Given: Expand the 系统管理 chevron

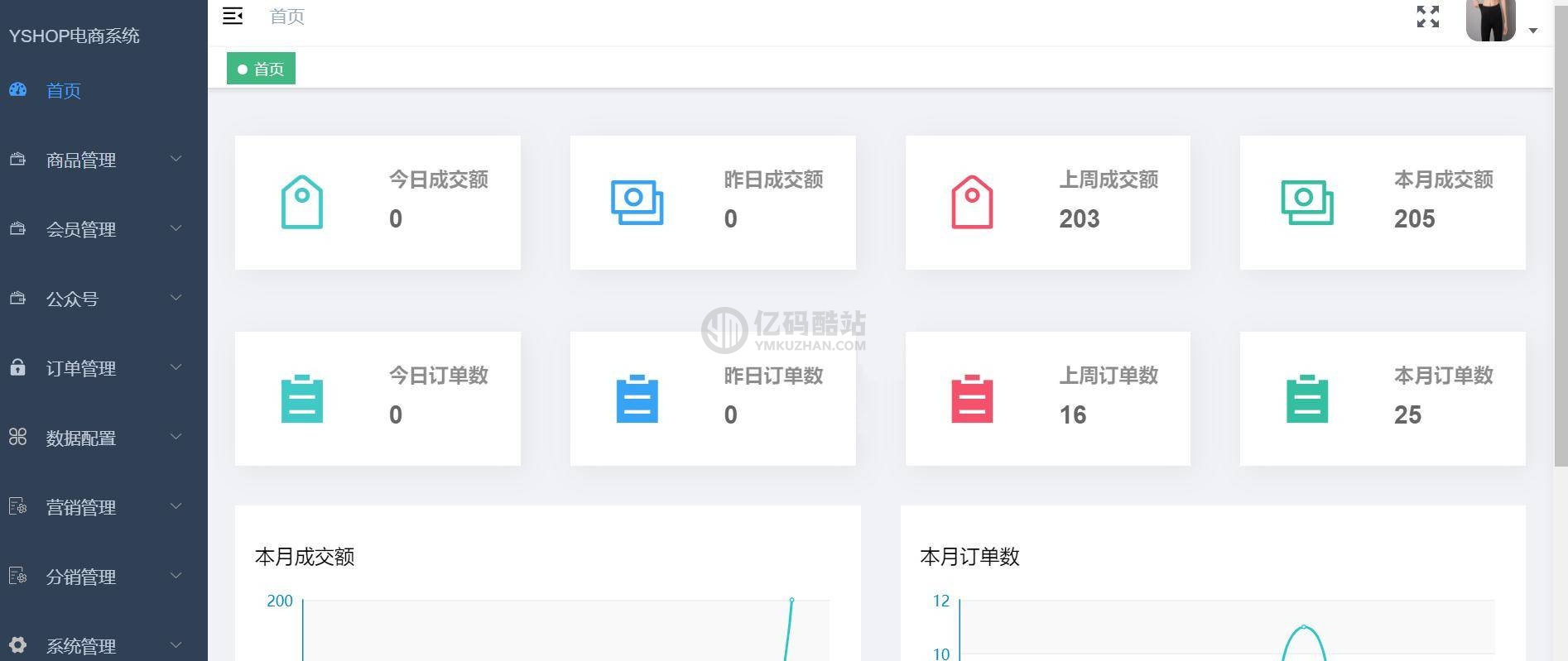Looking at the screenshot, I should click(176, 644).
